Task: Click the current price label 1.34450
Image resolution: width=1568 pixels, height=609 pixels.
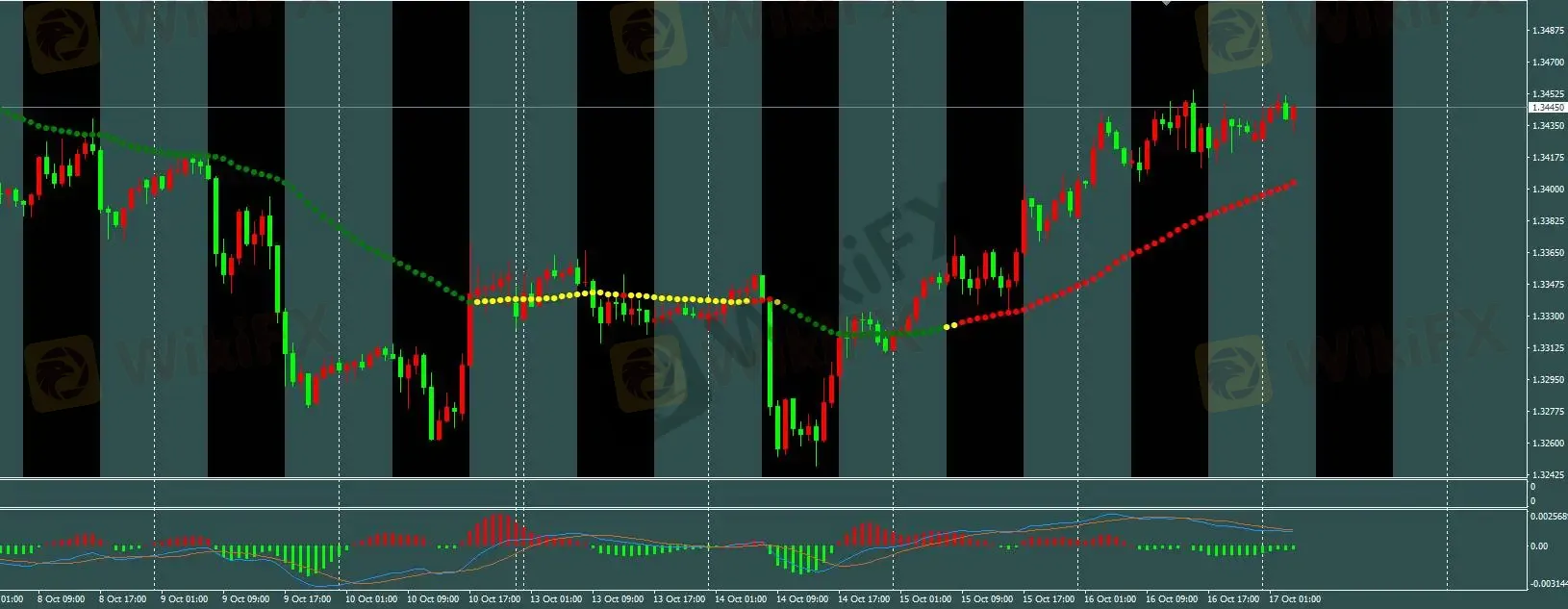Action: tap(1548, 108)
